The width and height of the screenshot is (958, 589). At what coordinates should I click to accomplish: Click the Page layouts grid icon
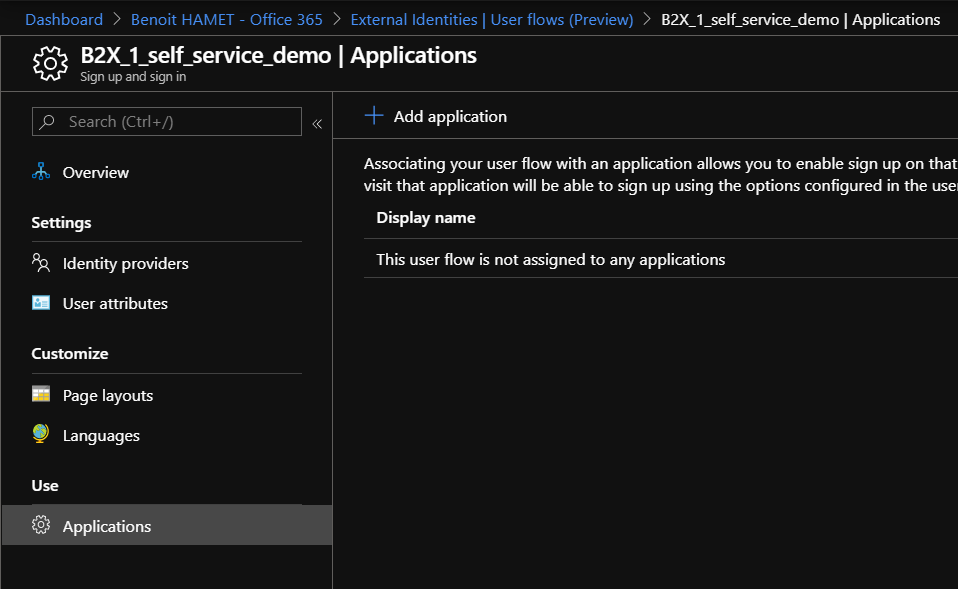pos(41,395)
